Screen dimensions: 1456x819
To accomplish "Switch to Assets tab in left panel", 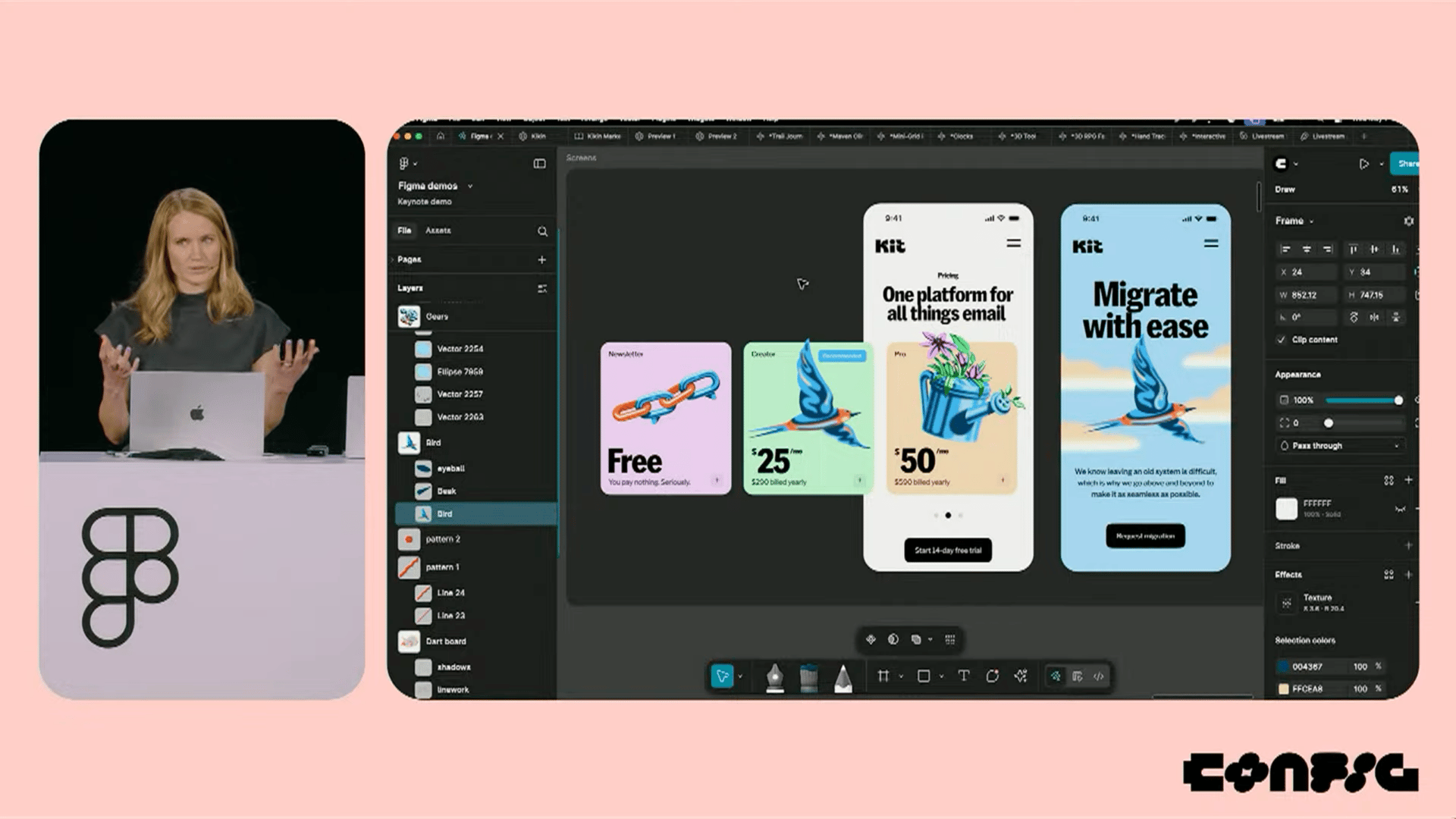I will click(438, 231).
